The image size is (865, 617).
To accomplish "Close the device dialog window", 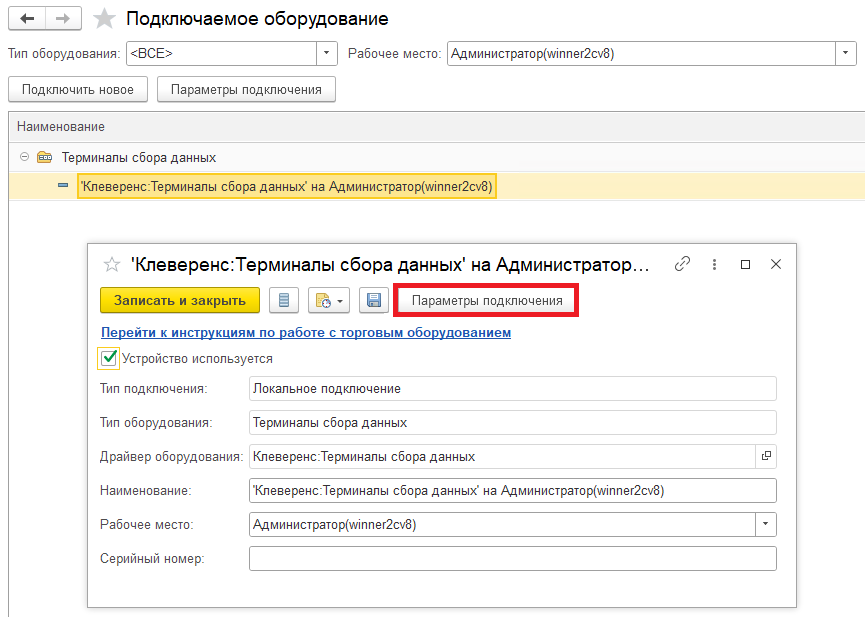I will [x=776, y=264].
